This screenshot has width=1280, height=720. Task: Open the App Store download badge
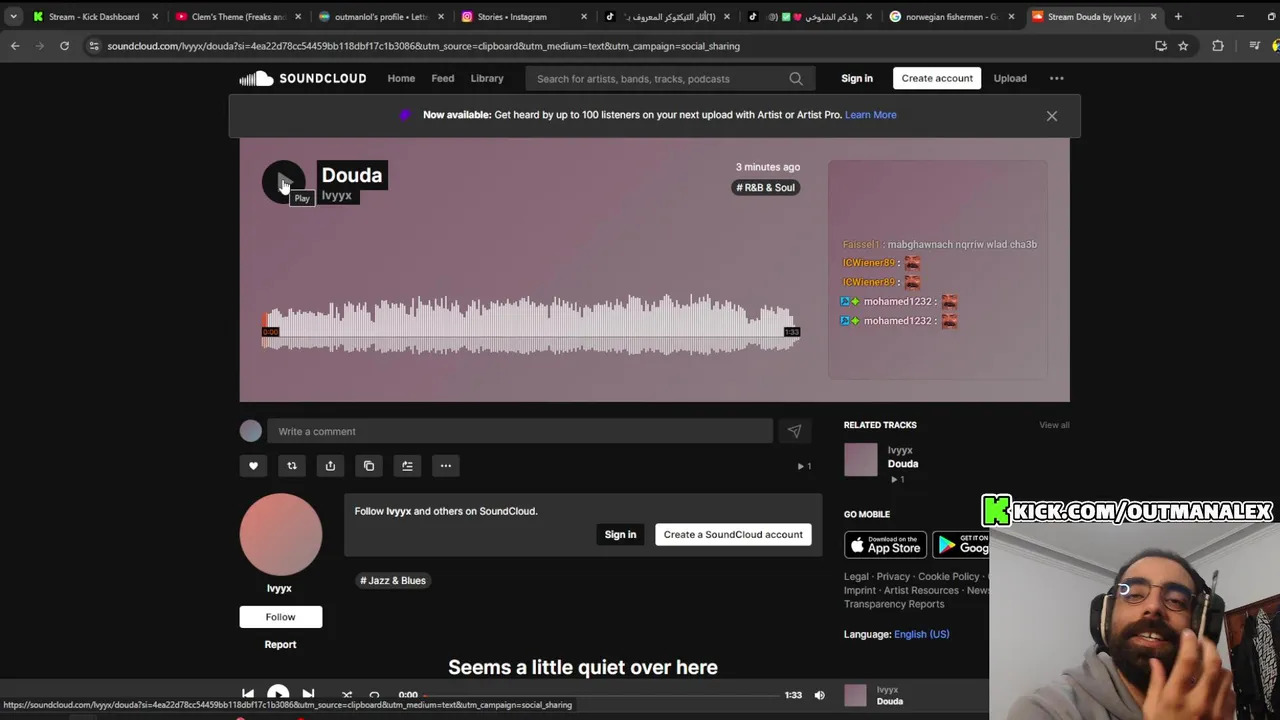885,545
